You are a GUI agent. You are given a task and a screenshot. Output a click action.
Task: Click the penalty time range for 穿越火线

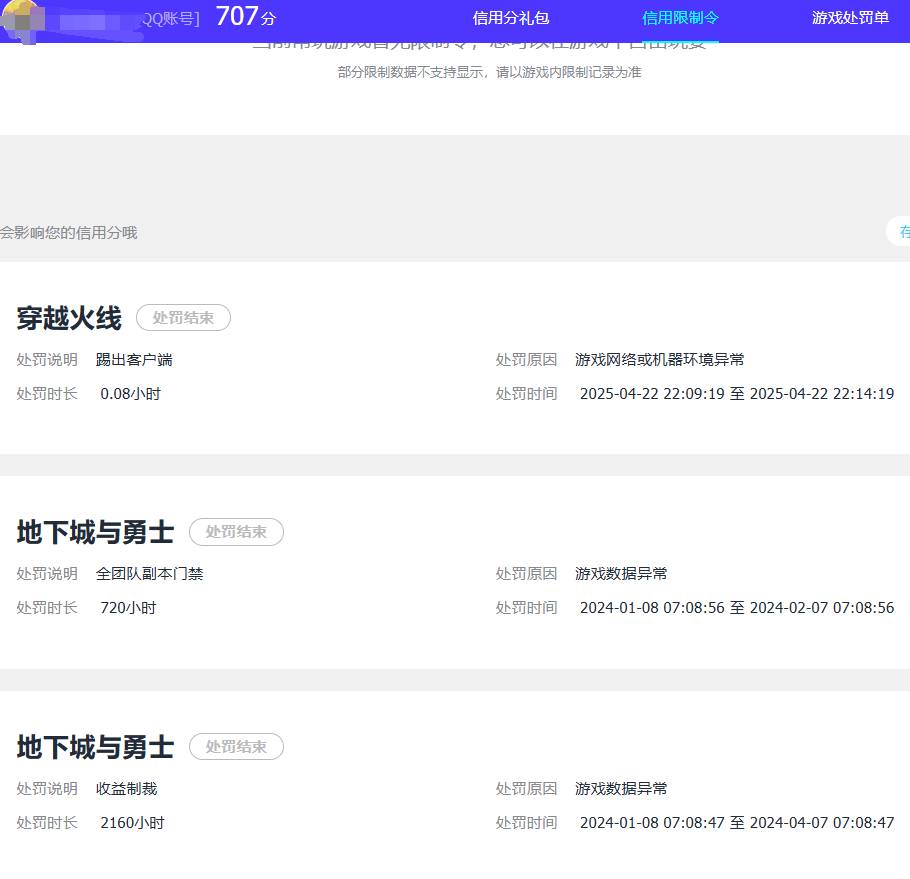[x=735, y=393]
